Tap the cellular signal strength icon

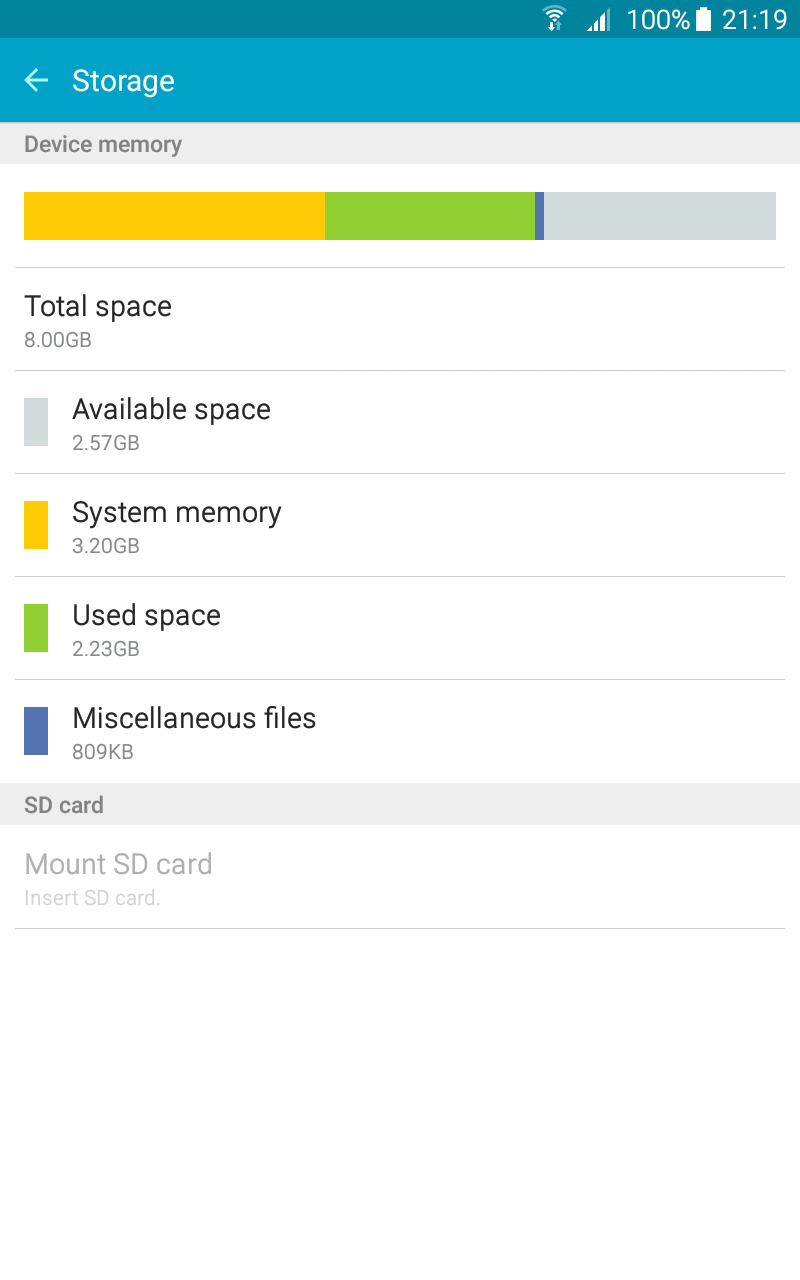[x=598, y=19]
